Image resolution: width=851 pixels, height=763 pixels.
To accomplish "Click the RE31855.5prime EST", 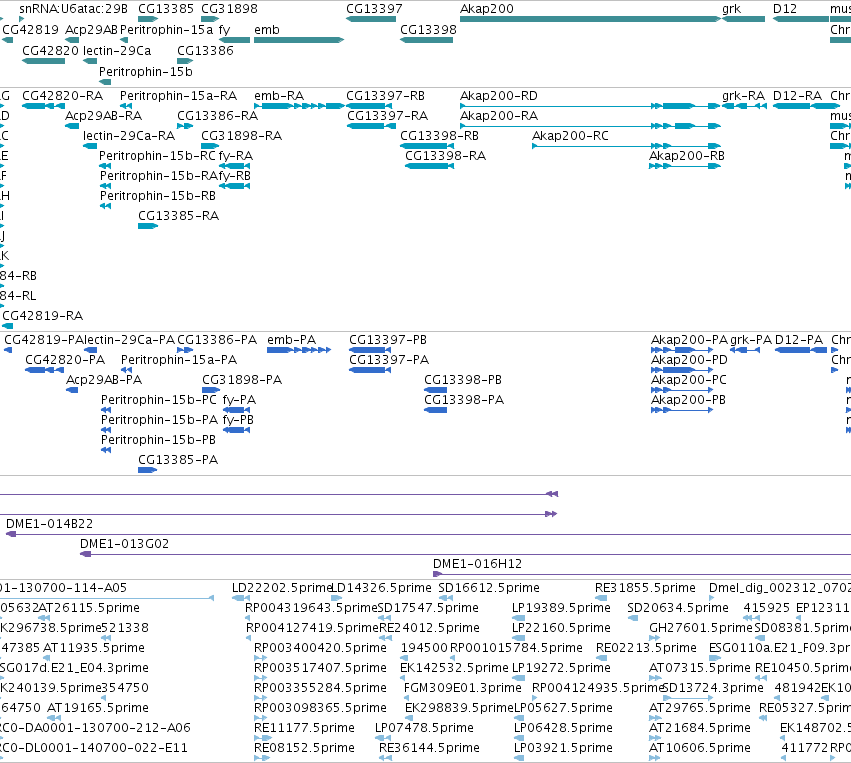I will [601, 598].
